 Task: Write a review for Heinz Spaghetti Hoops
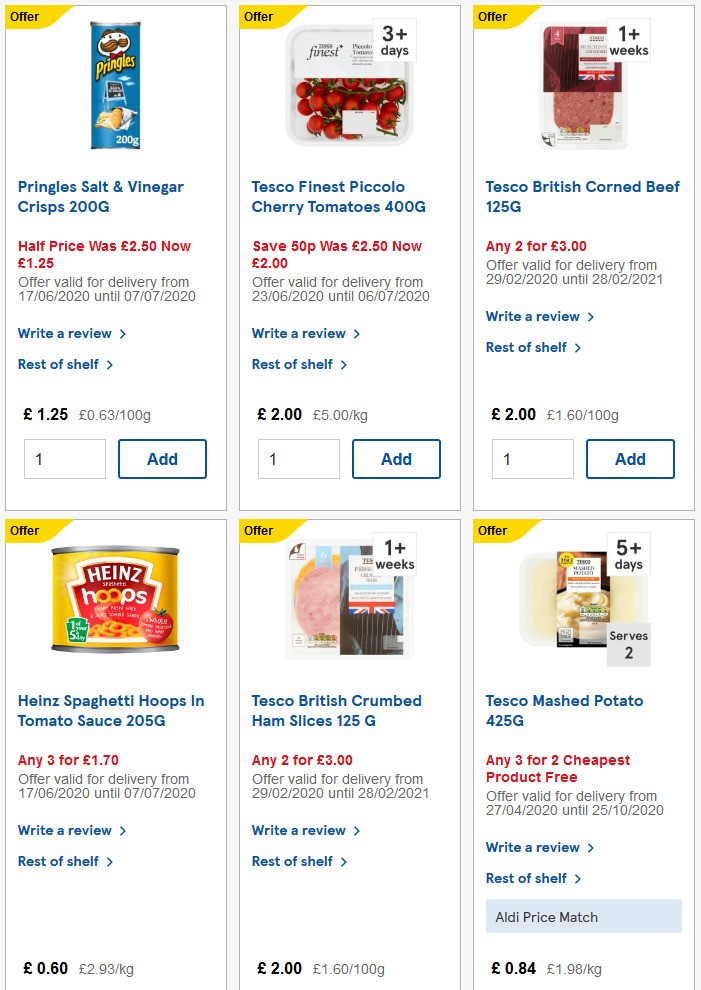(65, 830)
